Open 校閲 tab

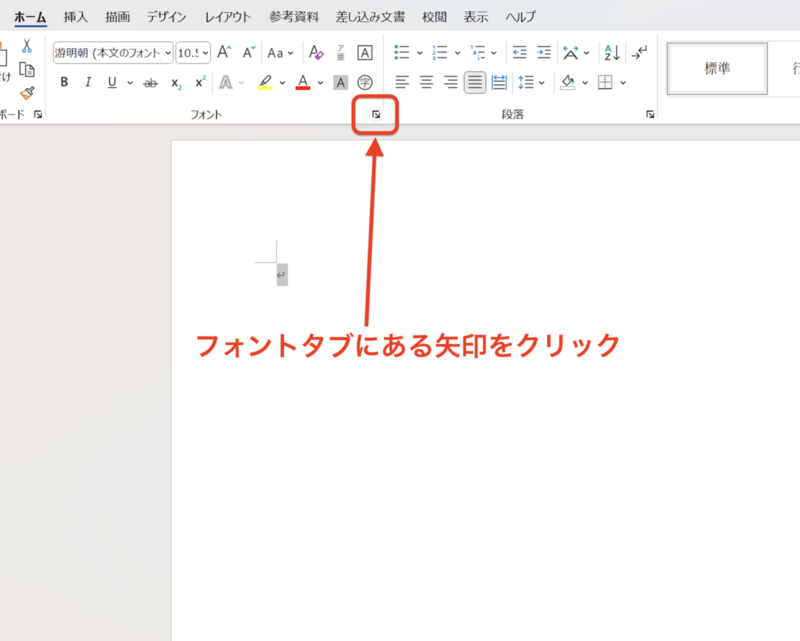point(434,17)
